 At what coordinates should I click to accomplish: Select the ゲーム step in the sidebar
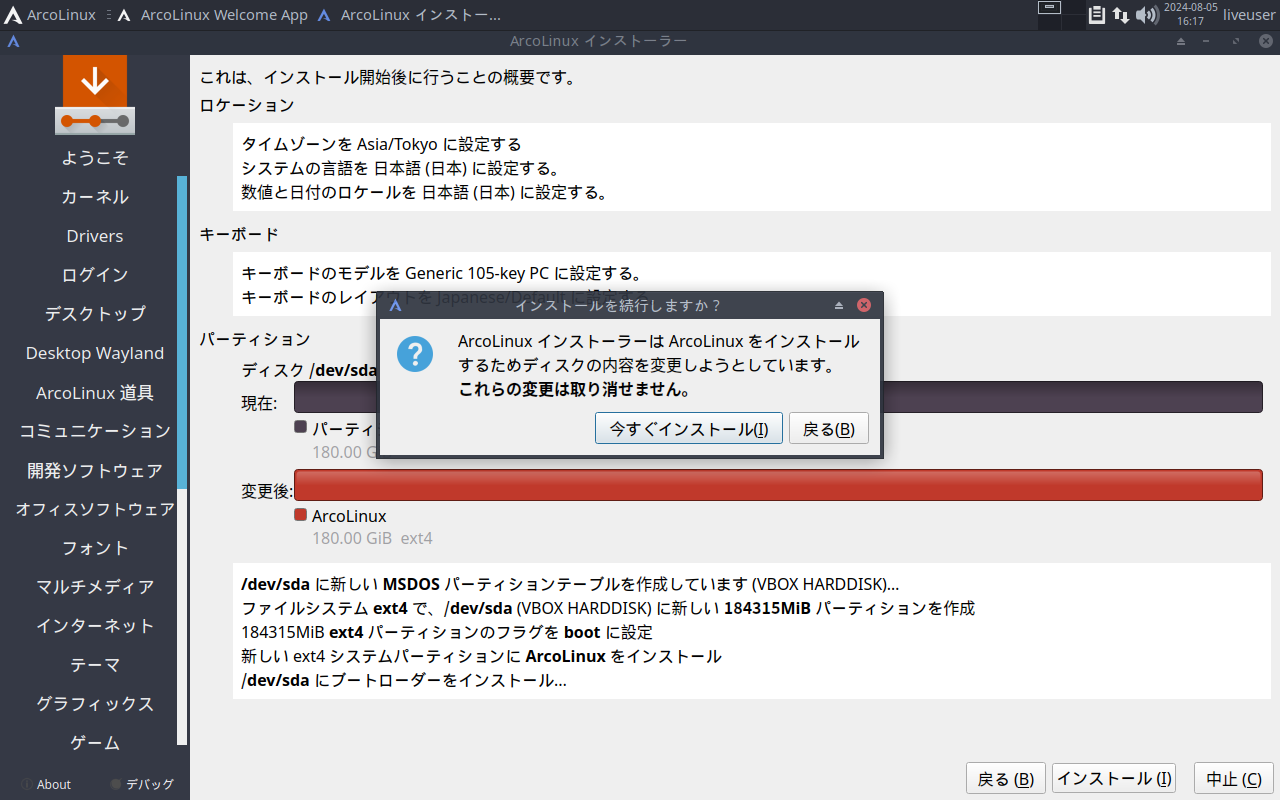[95, 743]
